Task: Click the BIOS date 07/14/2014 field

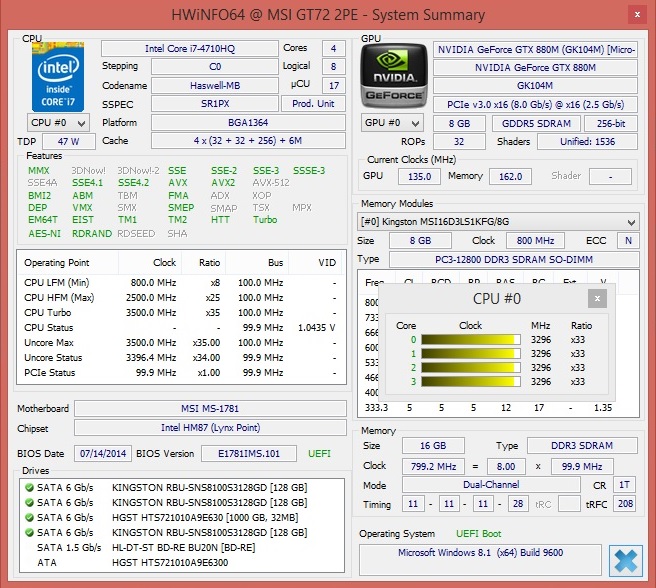Action: pyautogui.click(x=103, y=454)
